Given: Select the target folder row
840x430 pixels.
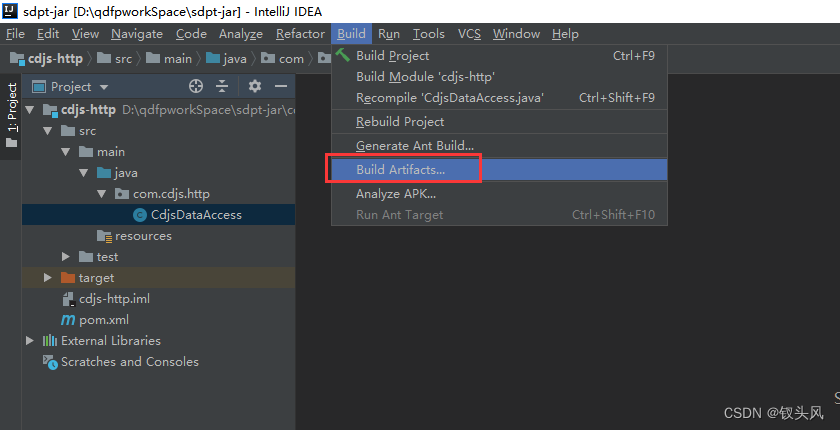Looking at the screenshot, I should [159, 277].
